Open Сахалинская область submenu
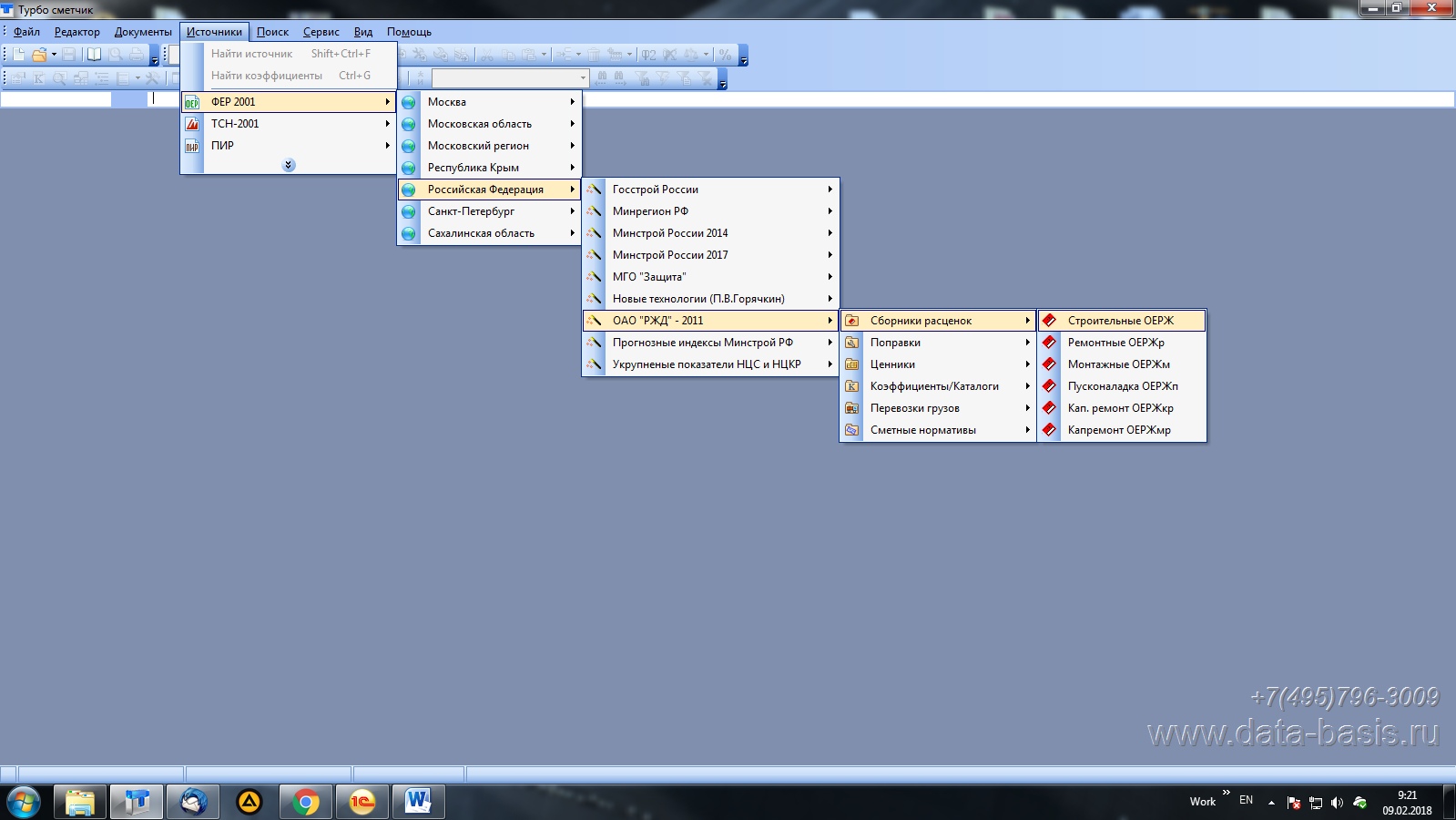 coord(489,233)
